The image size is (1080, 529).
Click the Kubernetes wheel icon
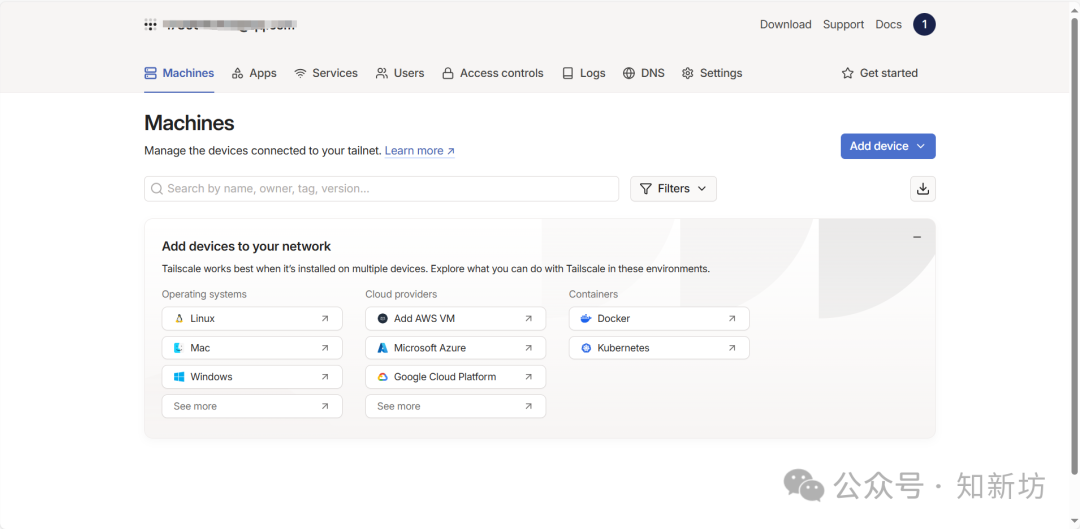tap(586, 348)
